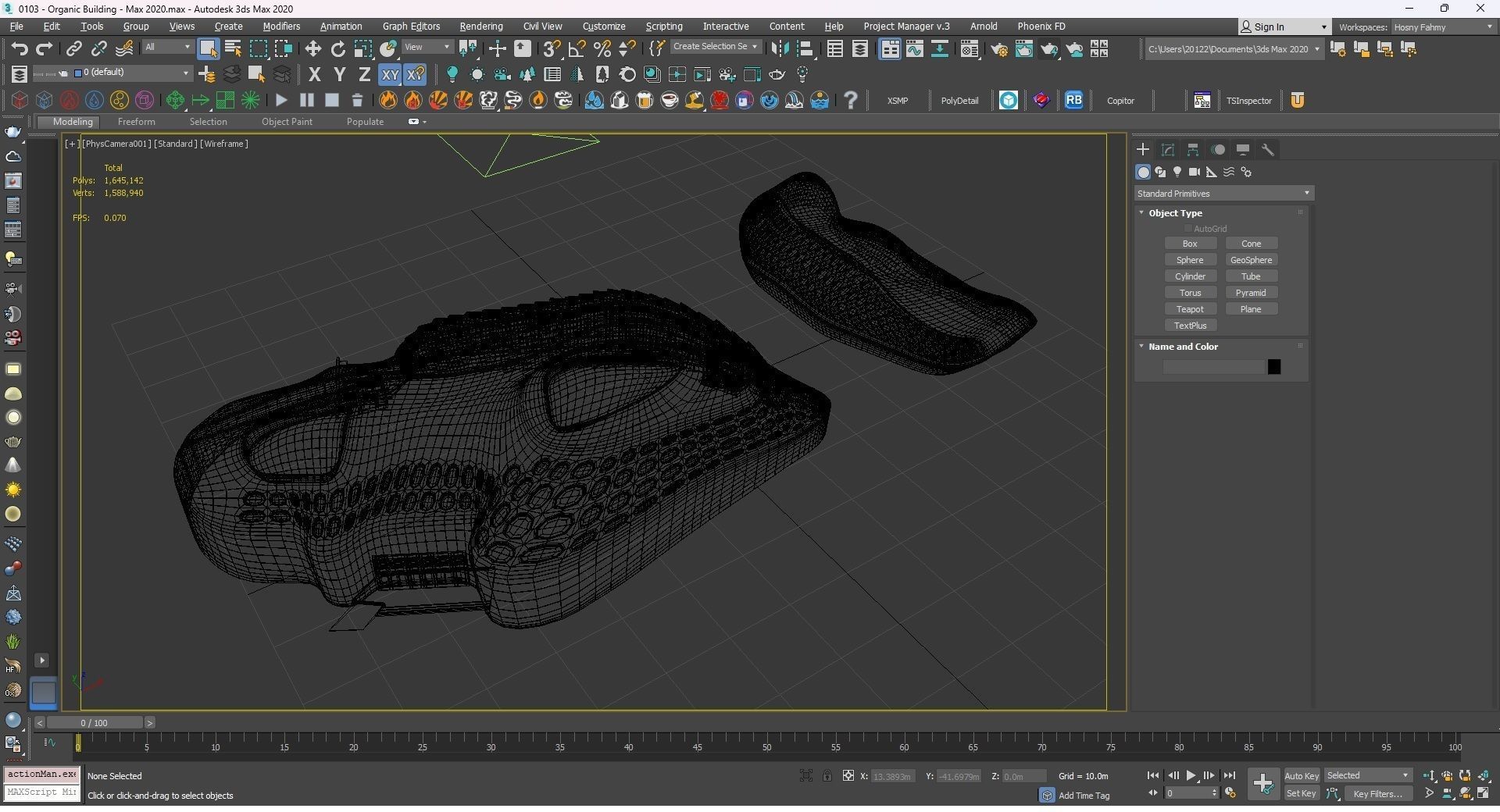Click frame 50 on the timeline
This screenshot has height=812, width=1500.
click(766, 746)
